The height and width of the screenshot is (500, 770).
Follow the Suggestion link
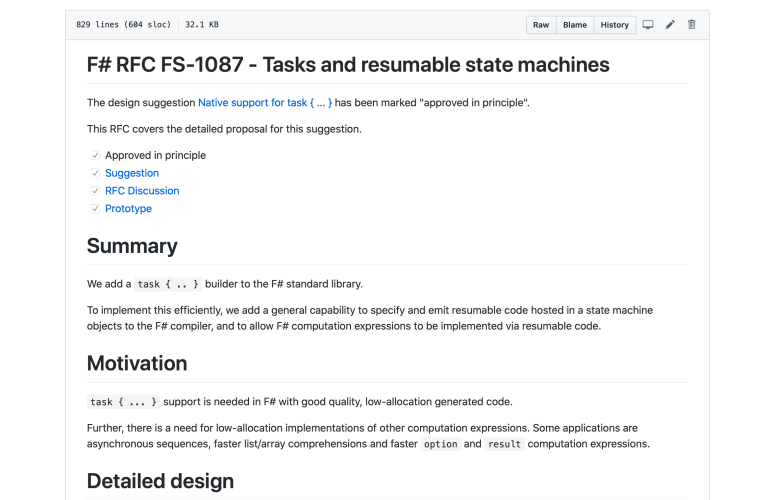pos(132,173)
